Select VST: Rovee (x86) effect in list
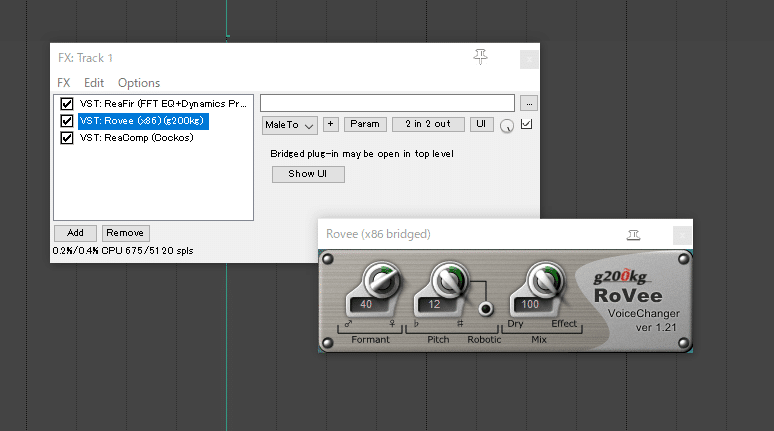This screenshot has height=431, width=774. (x=143, y=121)
